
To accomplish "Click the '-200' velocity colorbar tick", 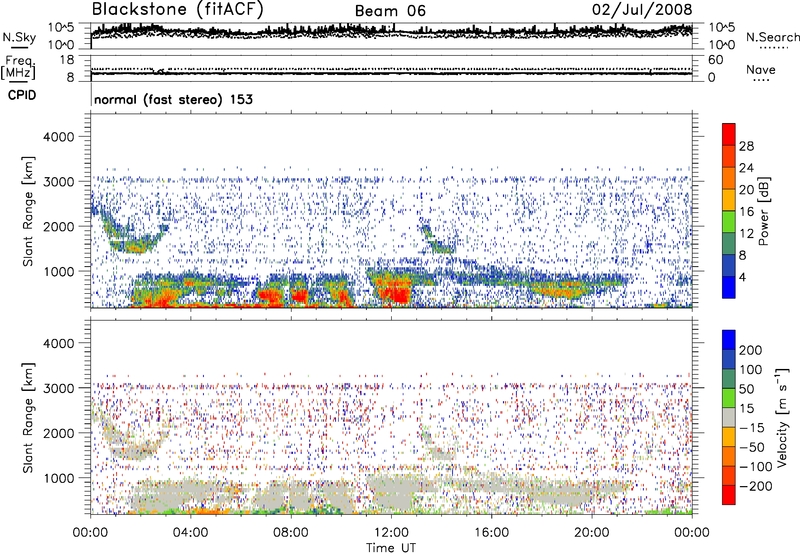I will 756,486.
